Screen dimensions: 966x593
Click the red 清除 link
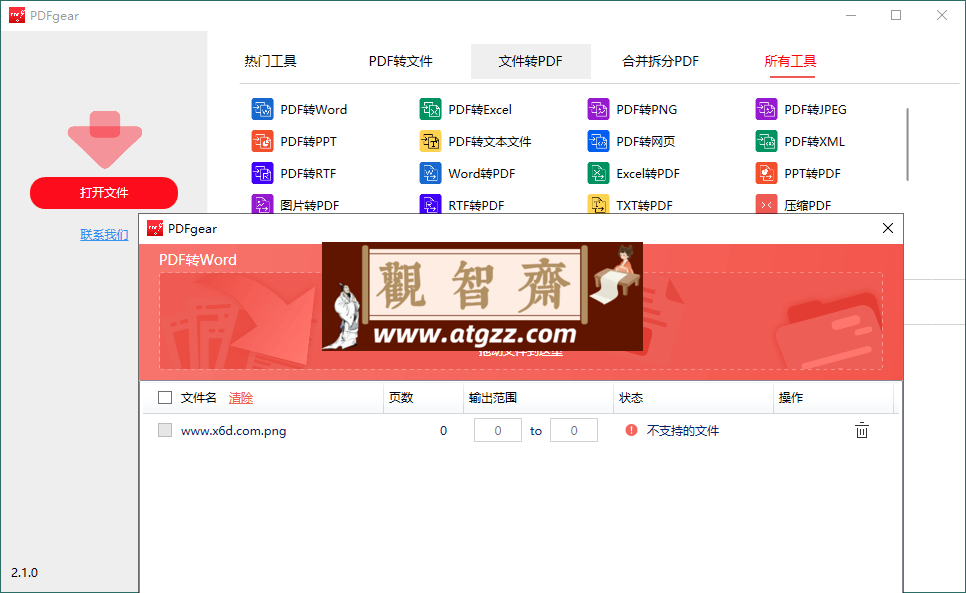tap(241, 398)
